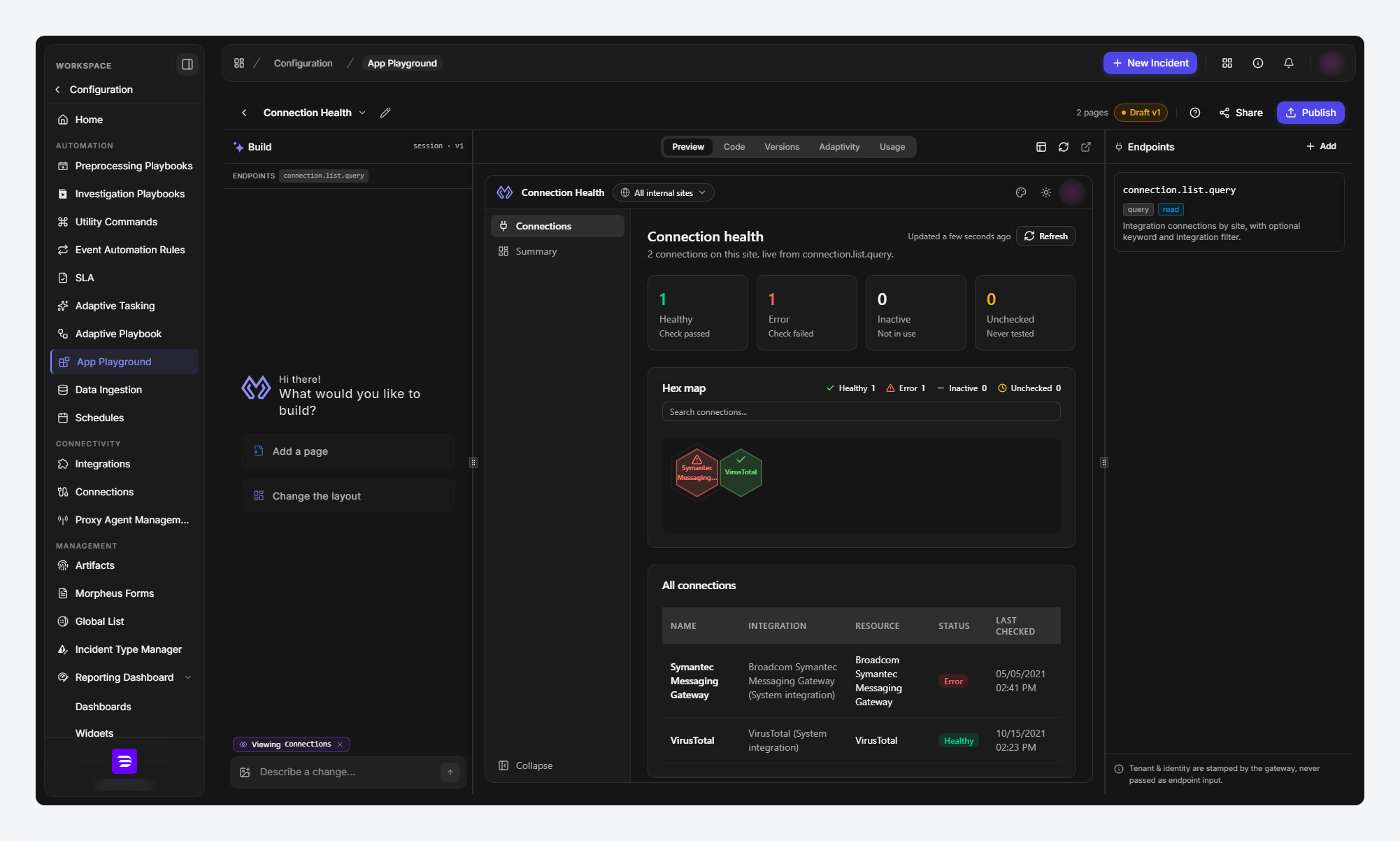Remove the Viewing Connections chip
1400x841 pixels.
pyautogui.click(x=340, y=744)
